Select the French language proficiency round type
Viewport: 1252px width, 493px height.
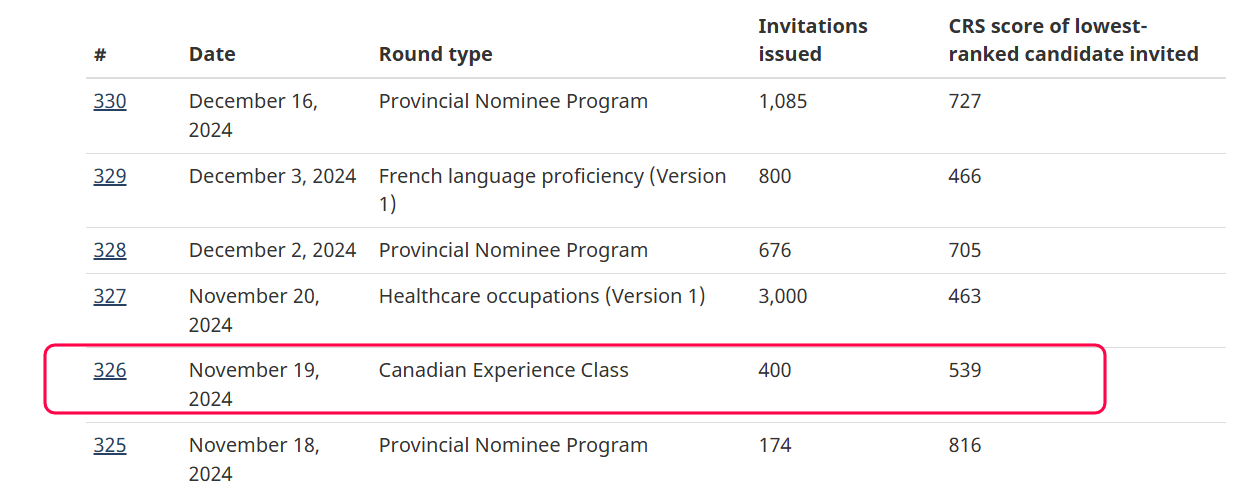[x=553, y=190]
